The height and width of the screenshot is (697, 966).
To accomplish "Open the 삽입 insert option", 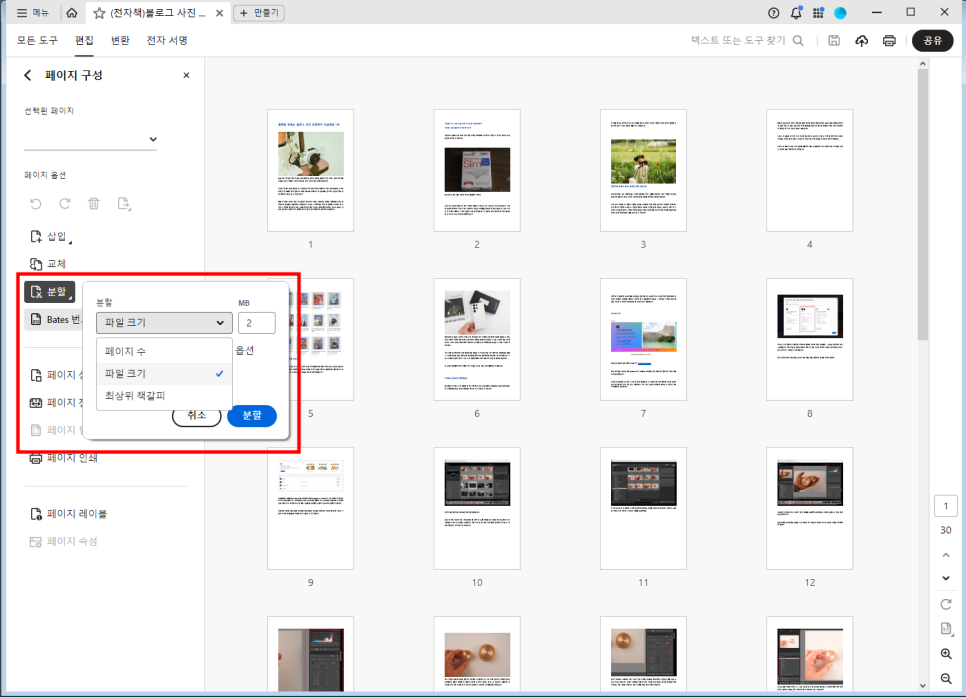I will pyautogui.click(x=50, y=237).
